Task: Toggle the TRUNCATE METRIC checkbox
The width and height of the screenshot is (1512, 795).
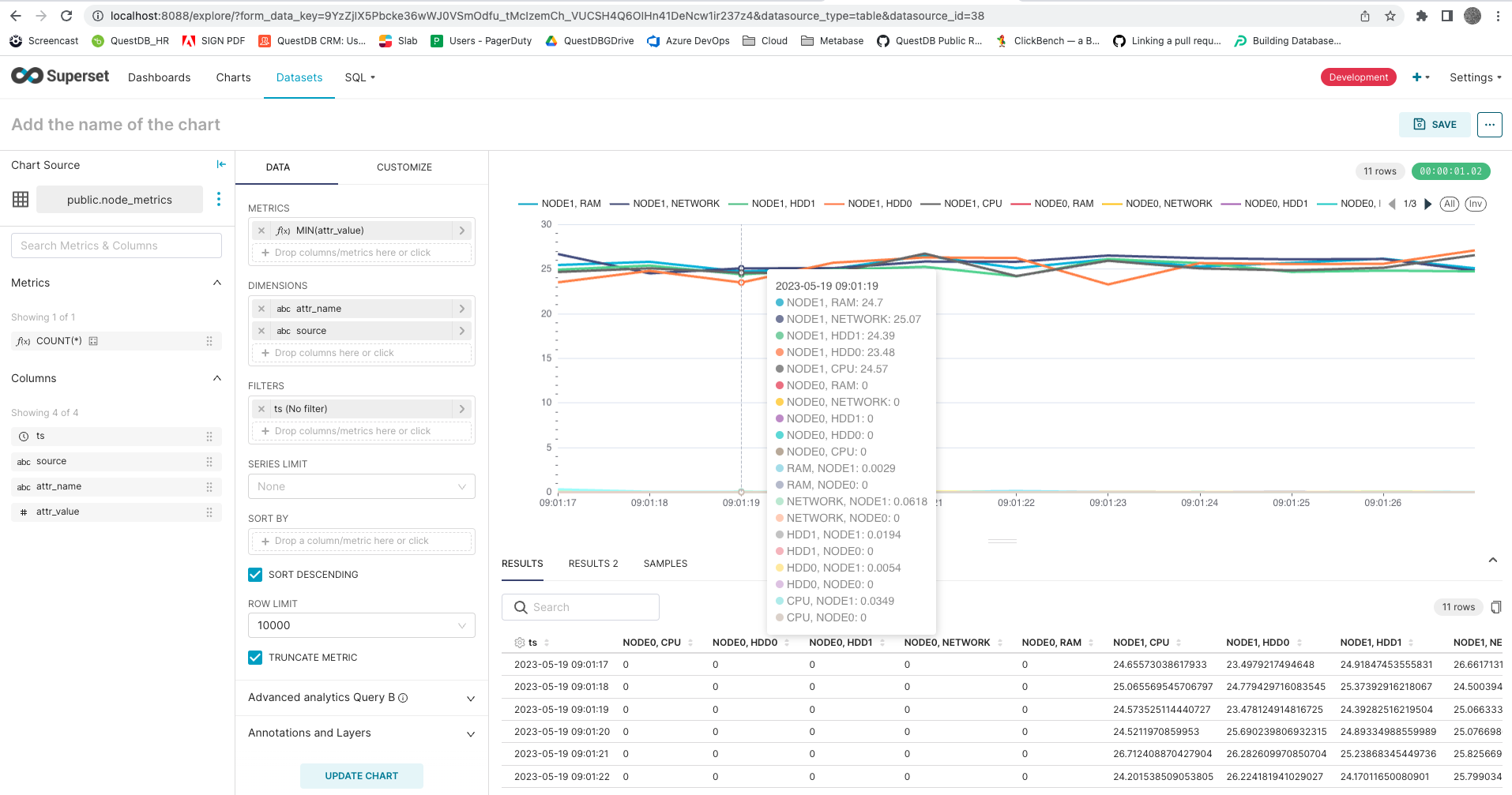Action: click(x=255, y=658)
